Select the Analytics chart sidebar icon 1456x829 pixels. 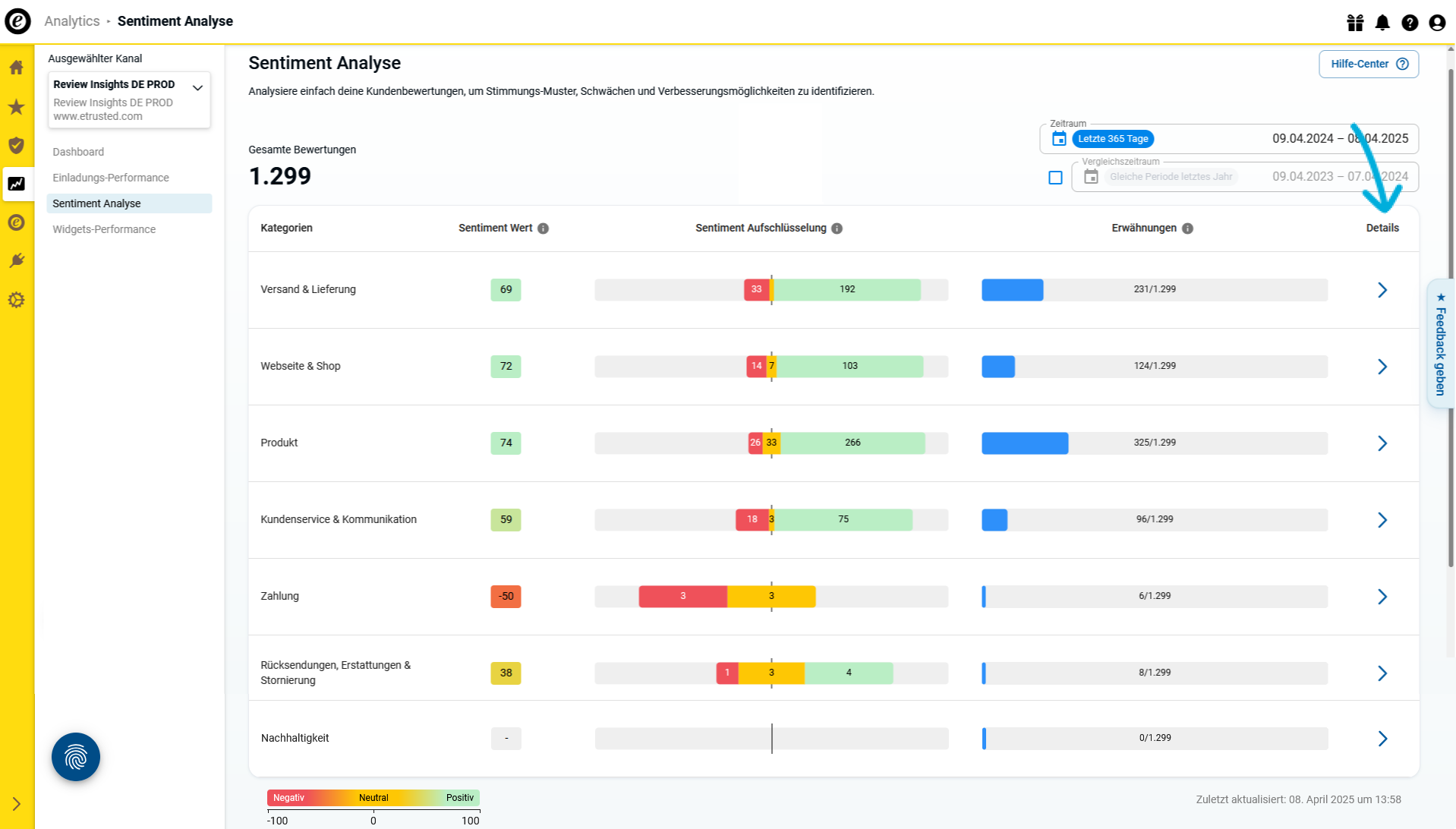(17, 184)
